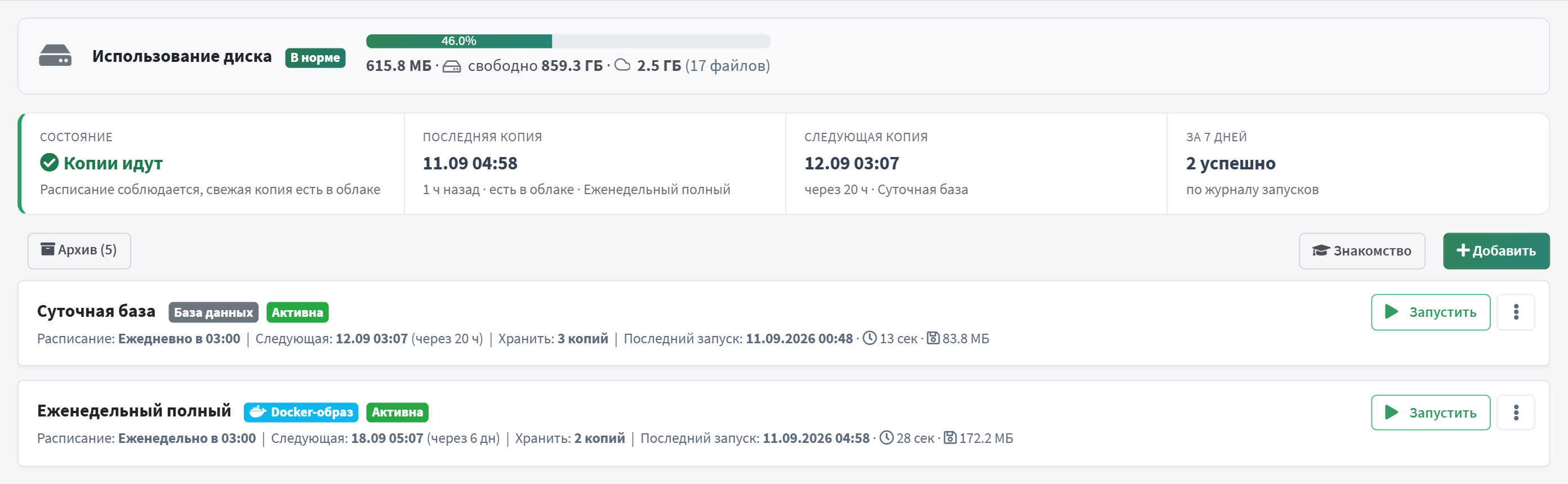This screenshot has width=1568, height=484.
Task: Run the Еженедельный полный backup with Запустить
Action: [x=1431, y=413]
